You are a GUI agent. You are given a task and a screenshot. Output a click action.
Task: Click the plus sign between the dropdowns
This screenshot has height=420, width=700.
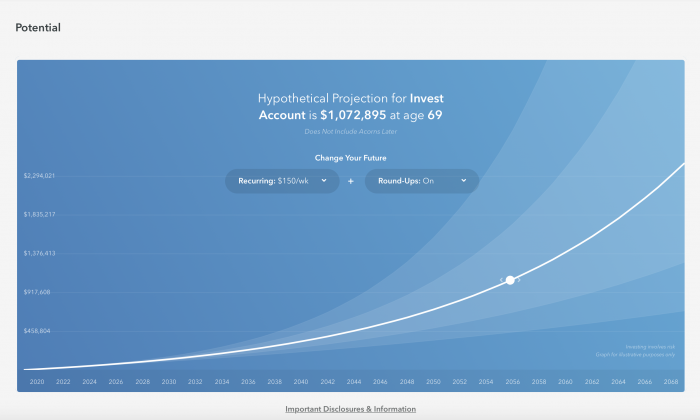coord(351,181)
